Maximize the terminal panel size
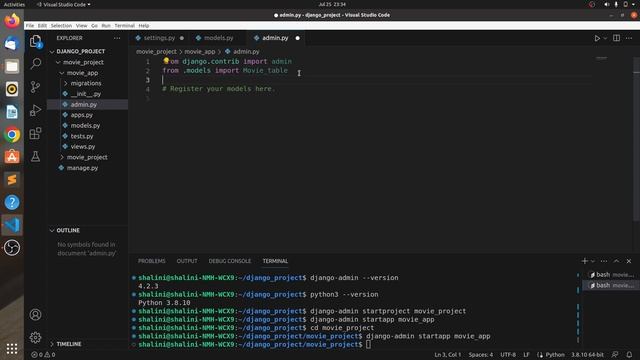640x360 pixels. (x=616, y=261)
